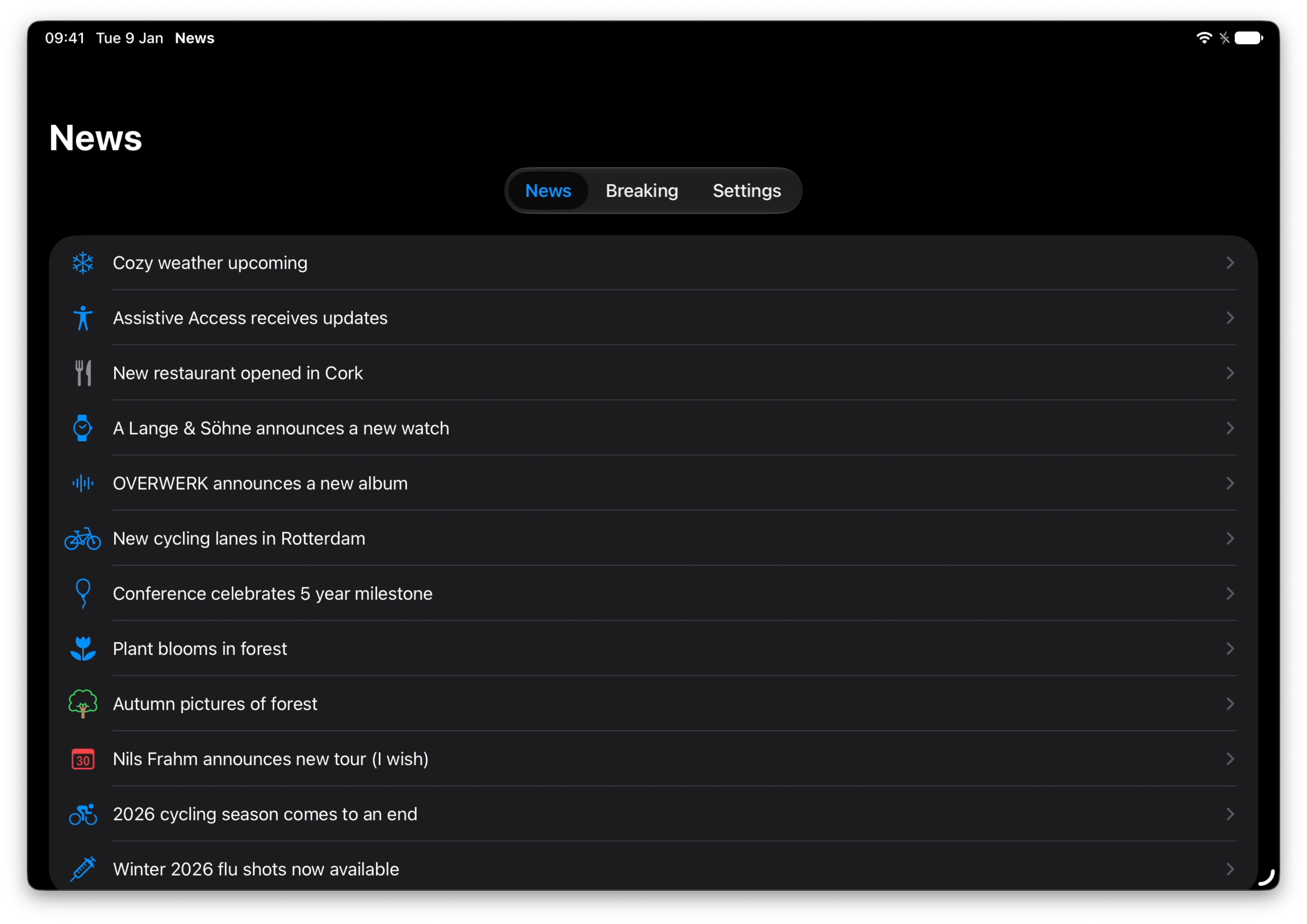The width and height of the screenshot is (1307, 924).
Task: Select 'Conference celebrates 5 year milestone'
Action: point(653,593)
